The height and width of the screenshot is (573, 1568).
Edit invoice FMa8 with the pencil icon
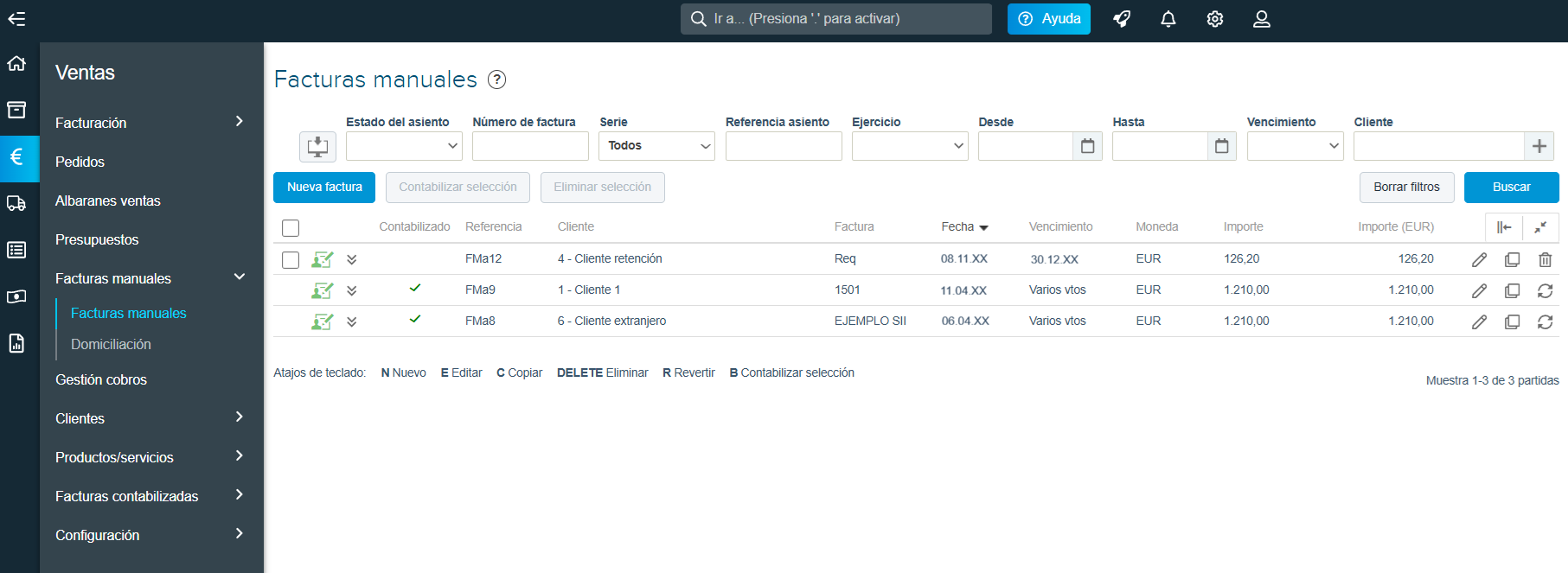point(1480,322)
